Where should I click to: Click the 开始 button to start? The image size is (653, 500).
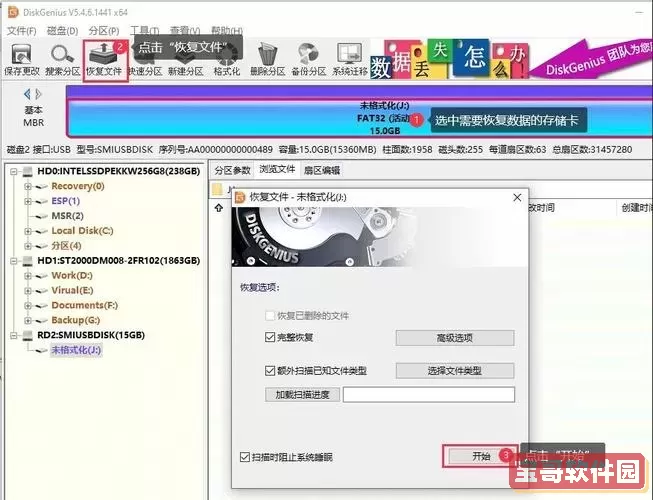[x=481, y=456]
